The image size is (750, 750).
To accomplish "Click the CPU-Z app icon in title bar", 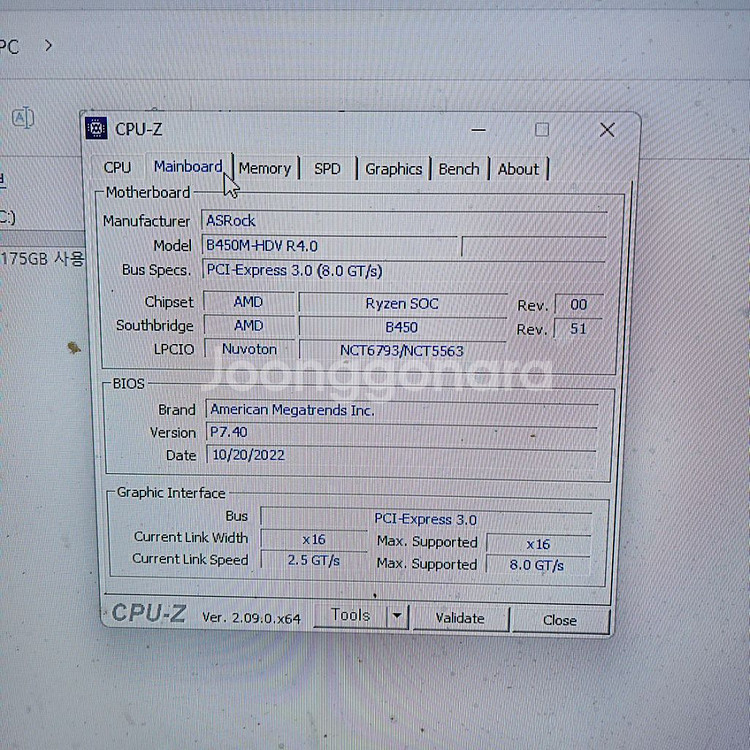I will point(97,128).
